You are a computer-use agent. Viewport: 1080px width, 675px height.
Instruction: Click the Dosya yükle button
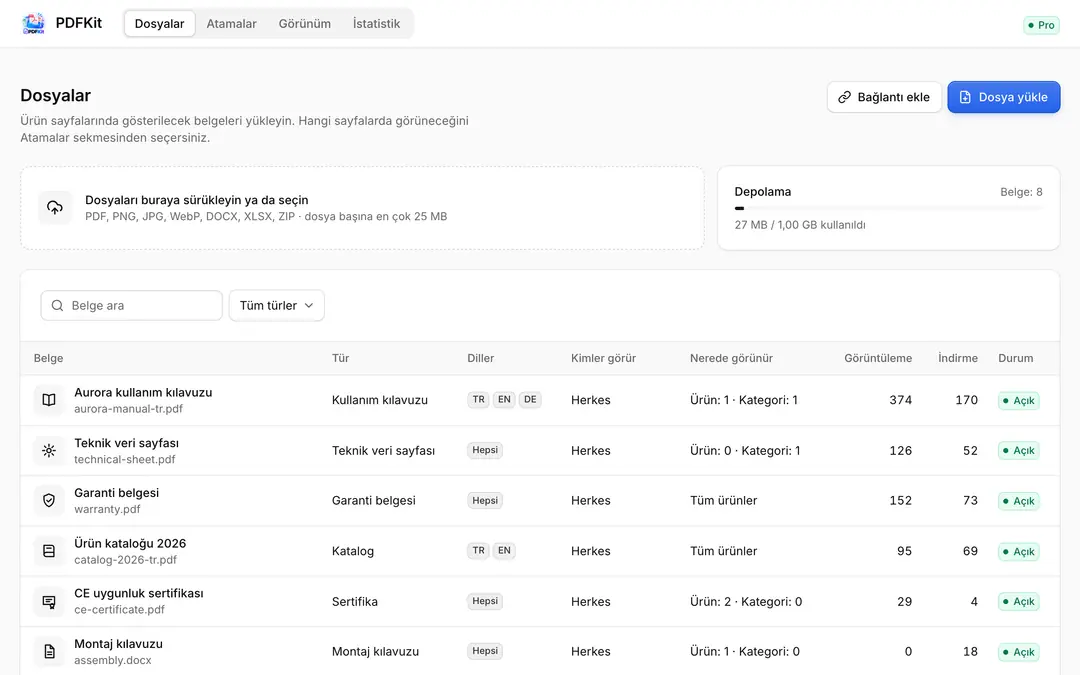[x=1004, y=97]
